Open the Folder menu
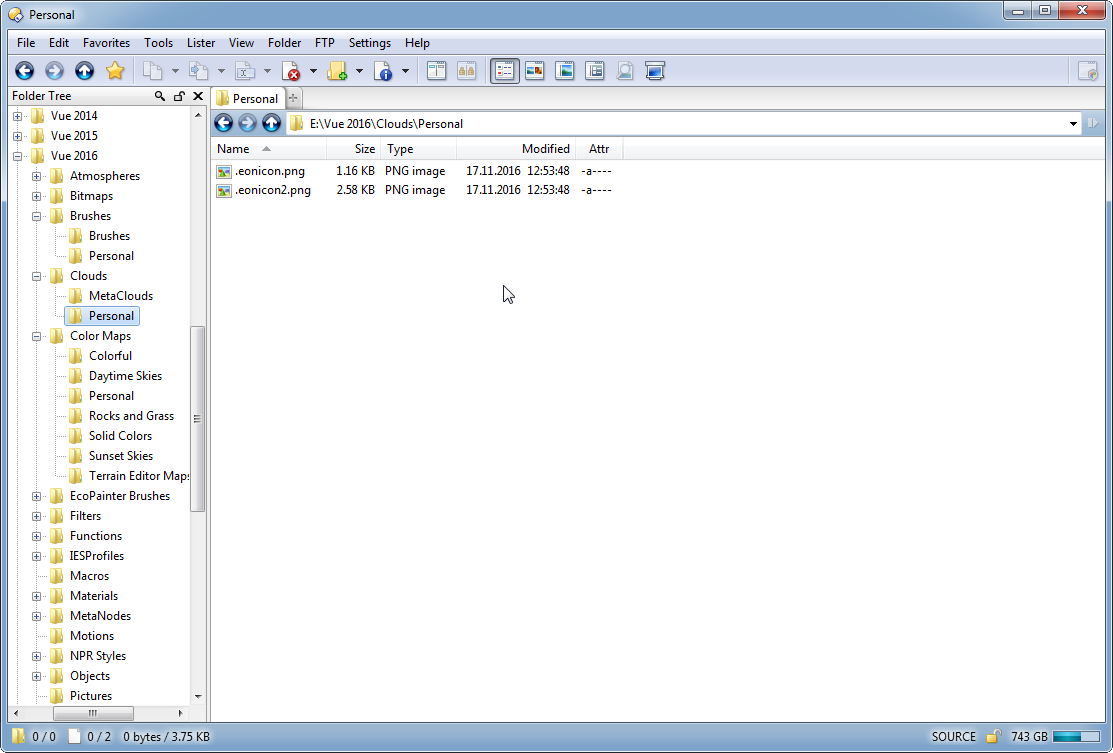 coord(285,43)
